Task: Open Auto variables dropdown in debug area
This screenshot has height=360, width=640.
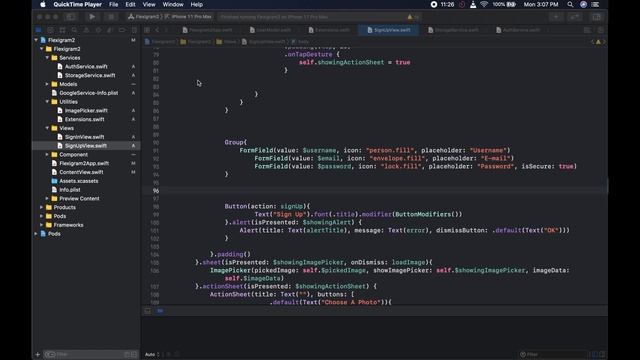Action: (x=152, y=354)
